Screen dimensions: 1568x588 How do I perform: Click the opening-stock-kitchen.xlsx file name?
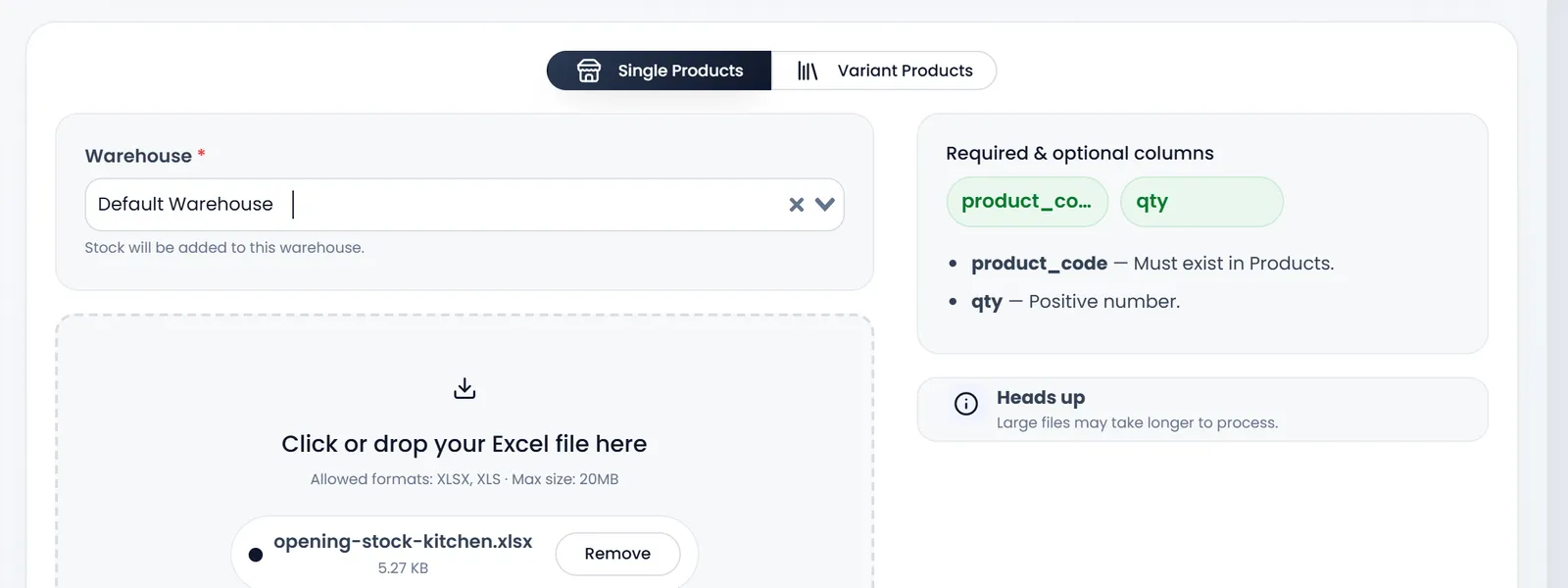403,541
